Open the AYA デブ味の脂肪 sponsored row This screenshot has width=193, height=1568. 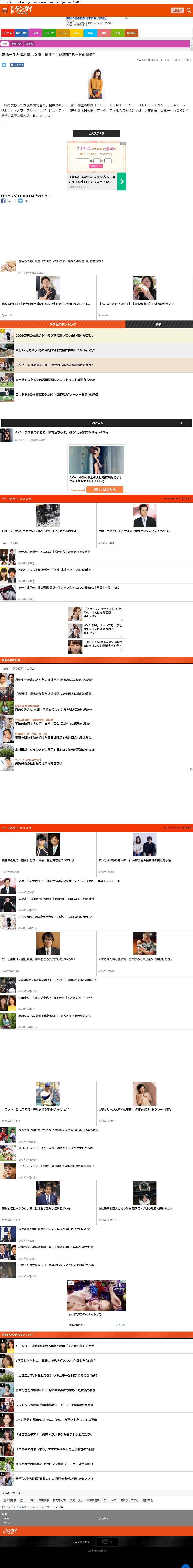(97, 435)
